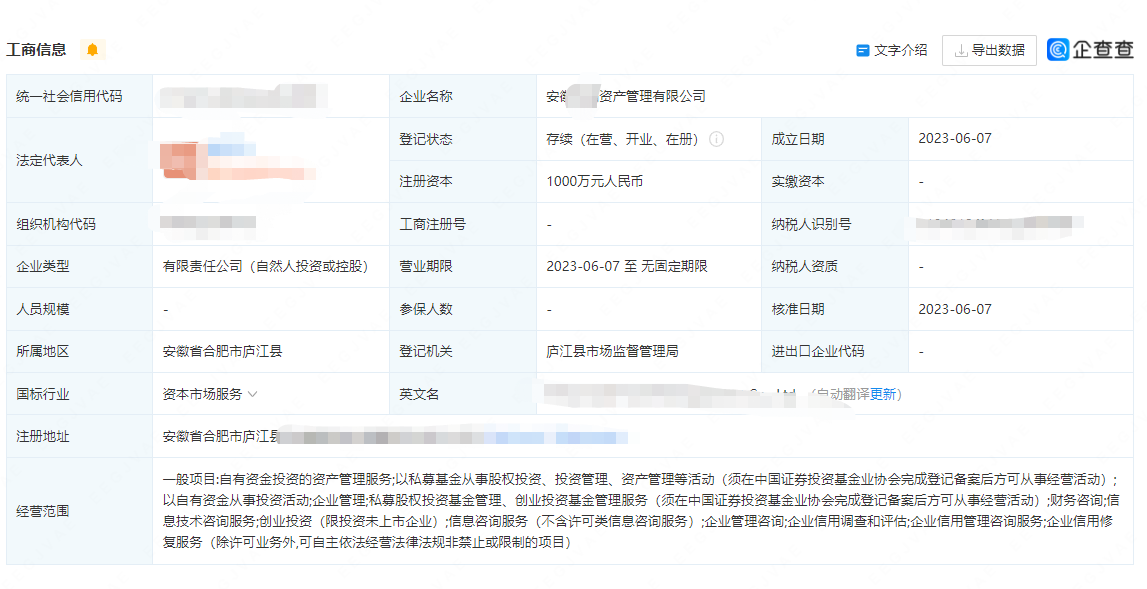Screen dimensions: 1147x589
Task: Click the 更新 link beside 自动翻译
Action: pos(883,394)
